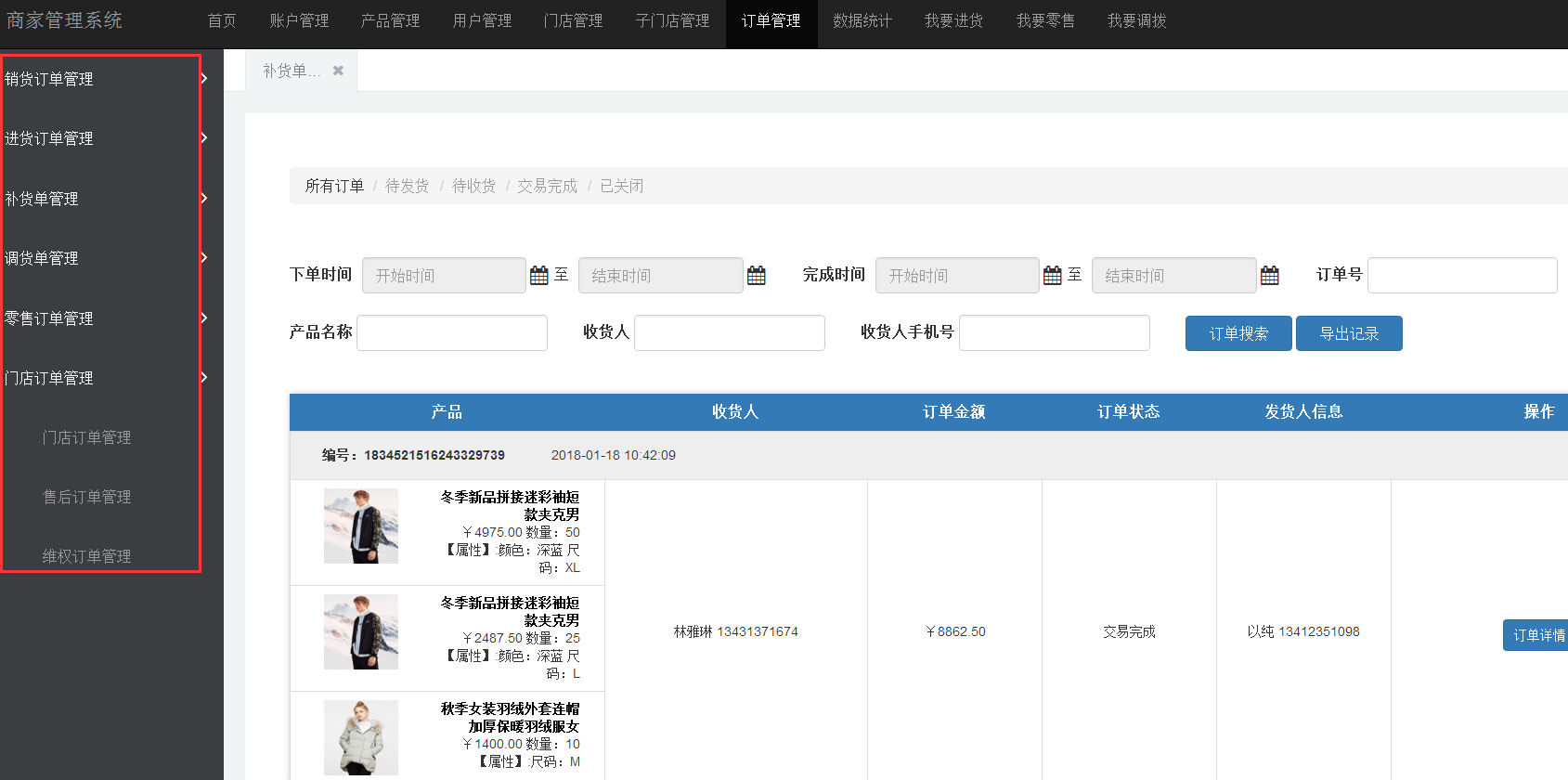Viewport: 1568px width, 780px height.
Task: Focus the 订单号 input field
Action: 1462,275
